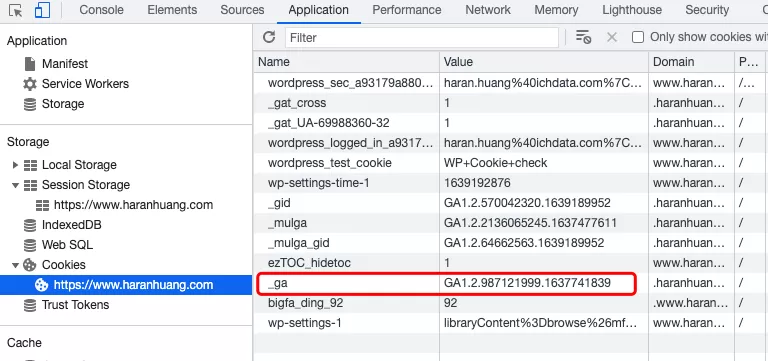
Task: Select IndexedDB in sidebar
Action: (72, 225)
